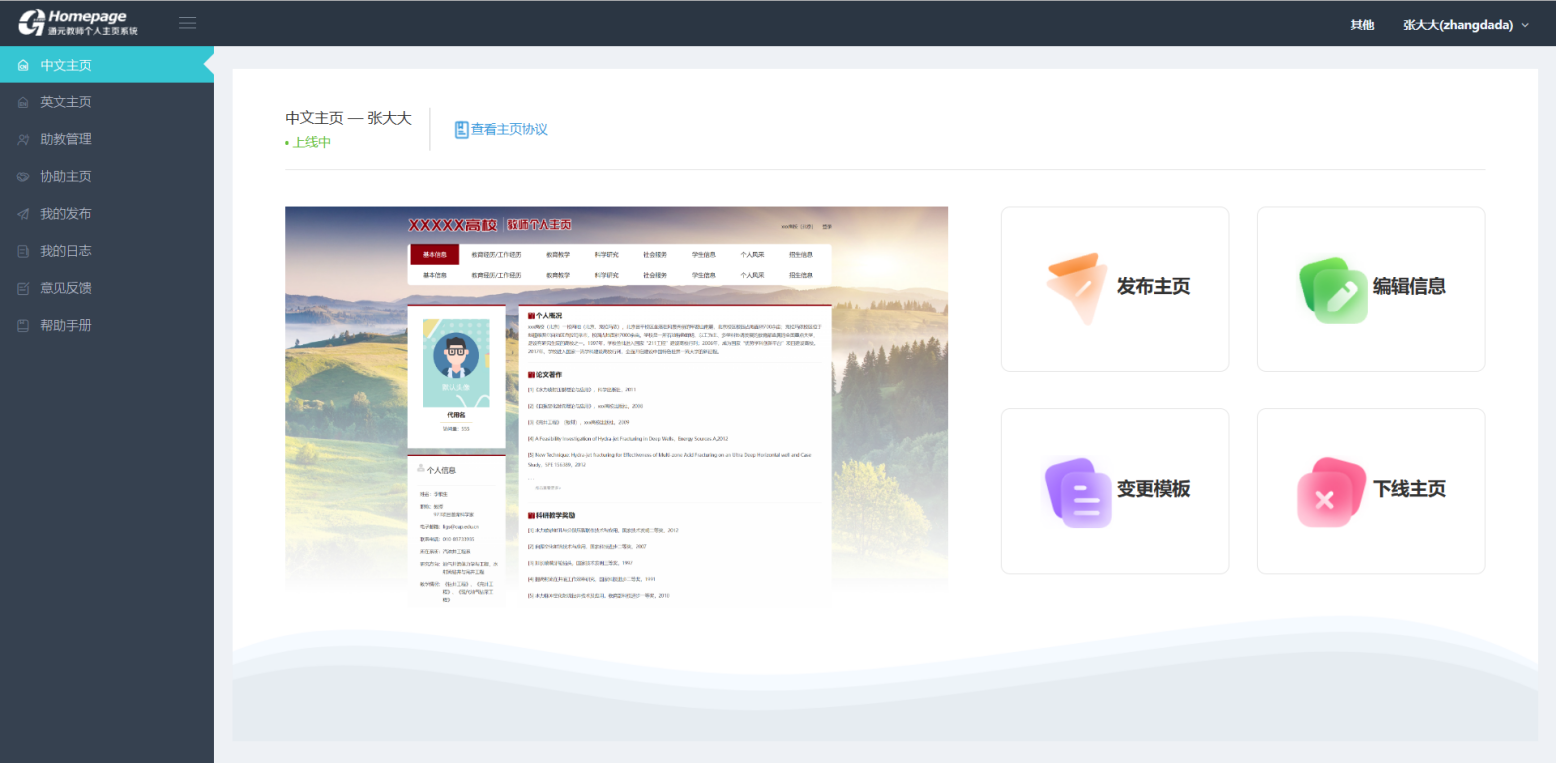Select 英文主页 in the sidebar

[66, 102]
